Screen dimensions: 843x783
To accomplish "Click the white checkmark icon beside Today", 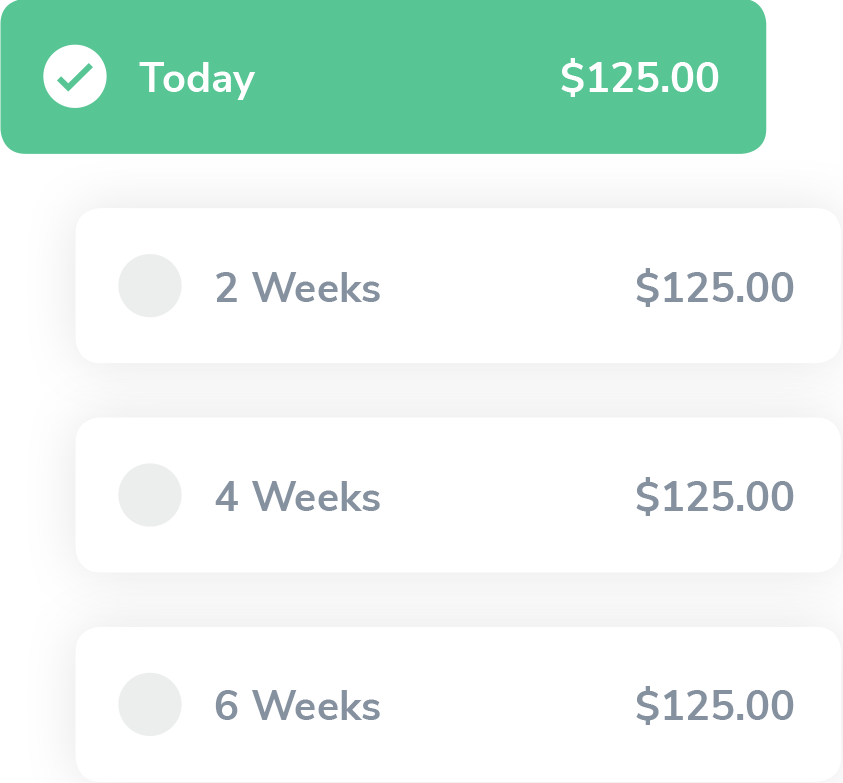I will point(75,76).
